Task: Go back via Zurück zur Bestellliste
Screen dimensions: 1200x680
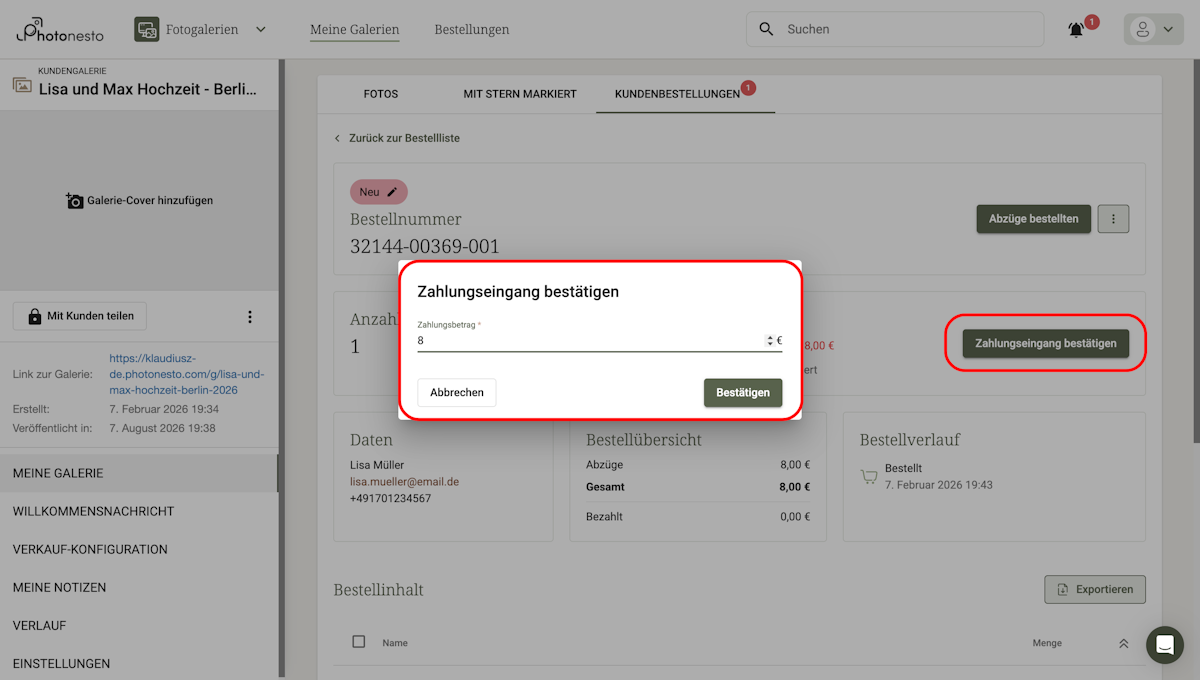Action: click(397, 138)
